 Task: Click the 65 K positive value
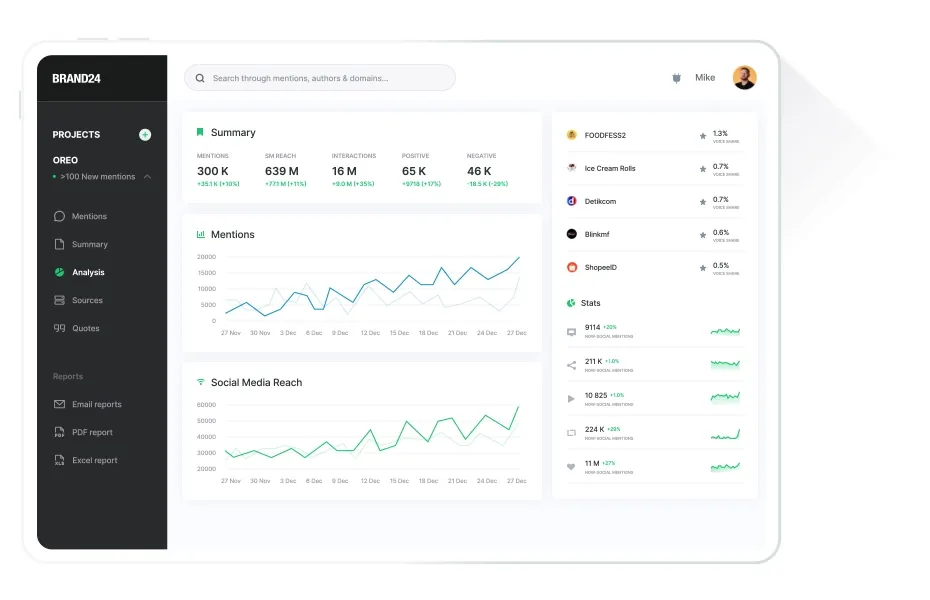(414, 171)
